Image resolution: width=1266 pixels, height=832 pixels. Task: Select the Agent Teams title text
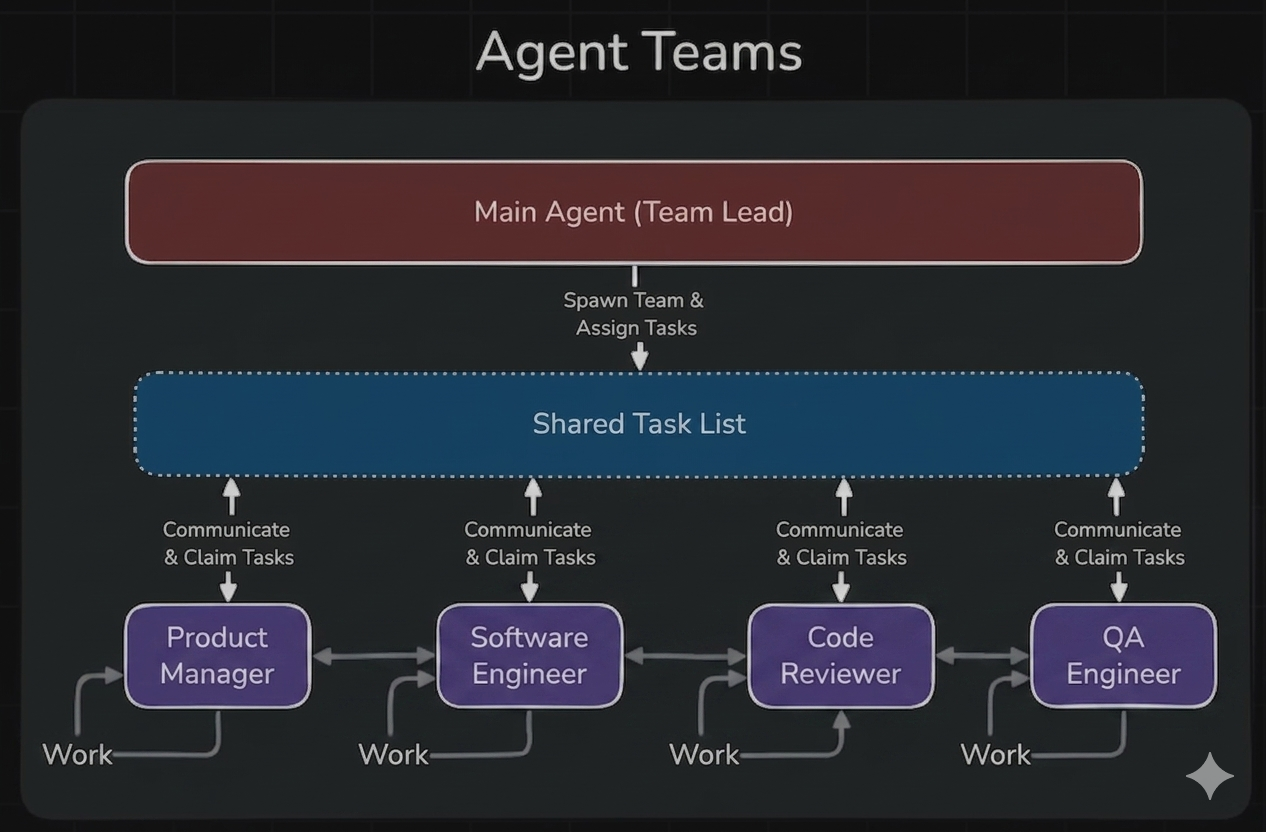pyautogui.click(x=639, y=52)
